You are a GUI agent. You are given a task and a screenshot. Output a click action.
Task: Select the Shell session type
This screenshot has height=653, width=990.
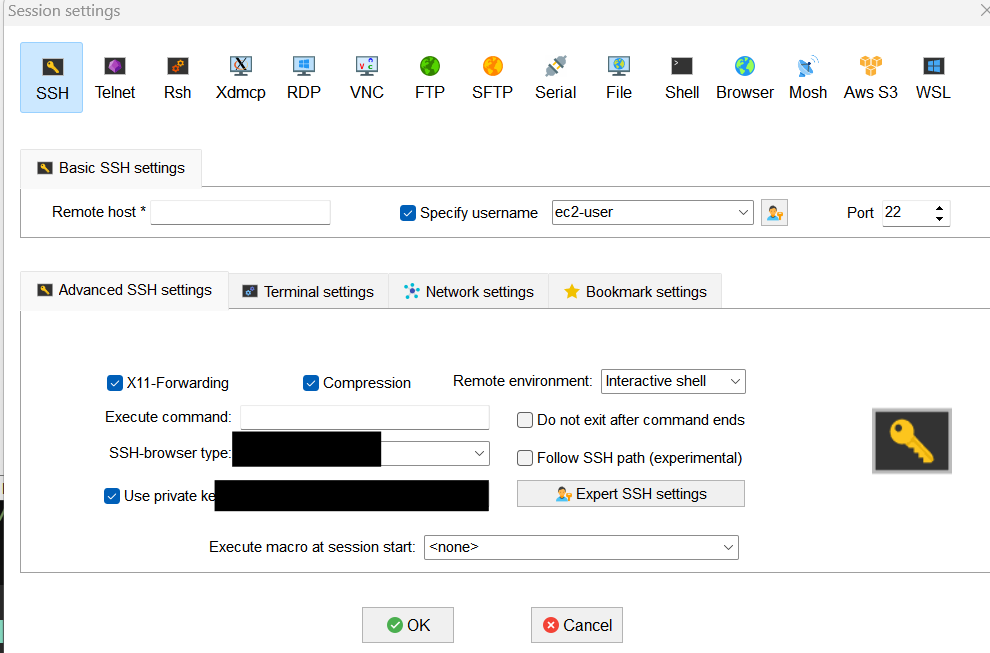click(x=682, y=78)
